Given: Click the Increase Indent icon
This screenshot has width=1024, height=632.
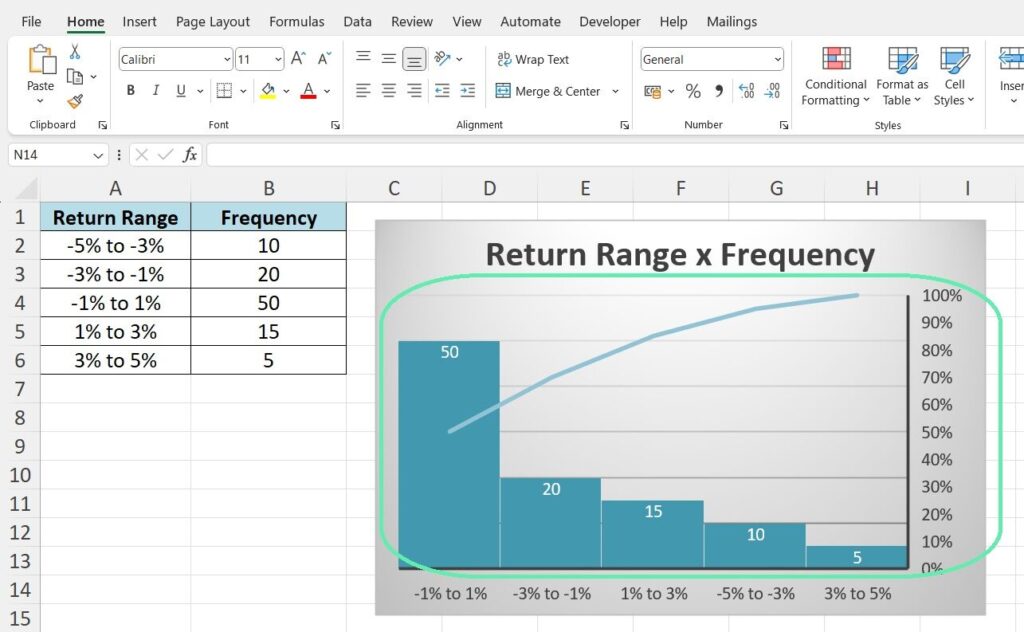Looking at the screenshot, I should point(467,91).
